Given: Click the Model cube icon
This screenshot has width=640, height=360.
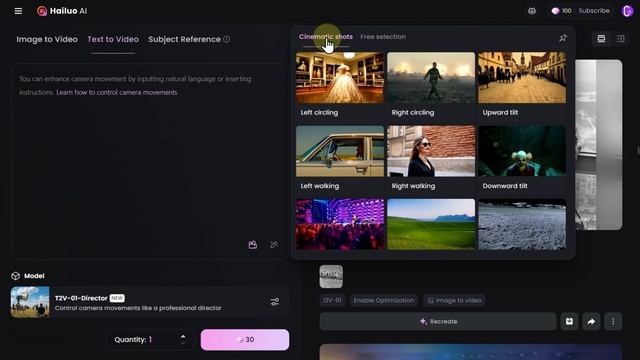Looking at the screenshot, I should [x=16, y=276].
